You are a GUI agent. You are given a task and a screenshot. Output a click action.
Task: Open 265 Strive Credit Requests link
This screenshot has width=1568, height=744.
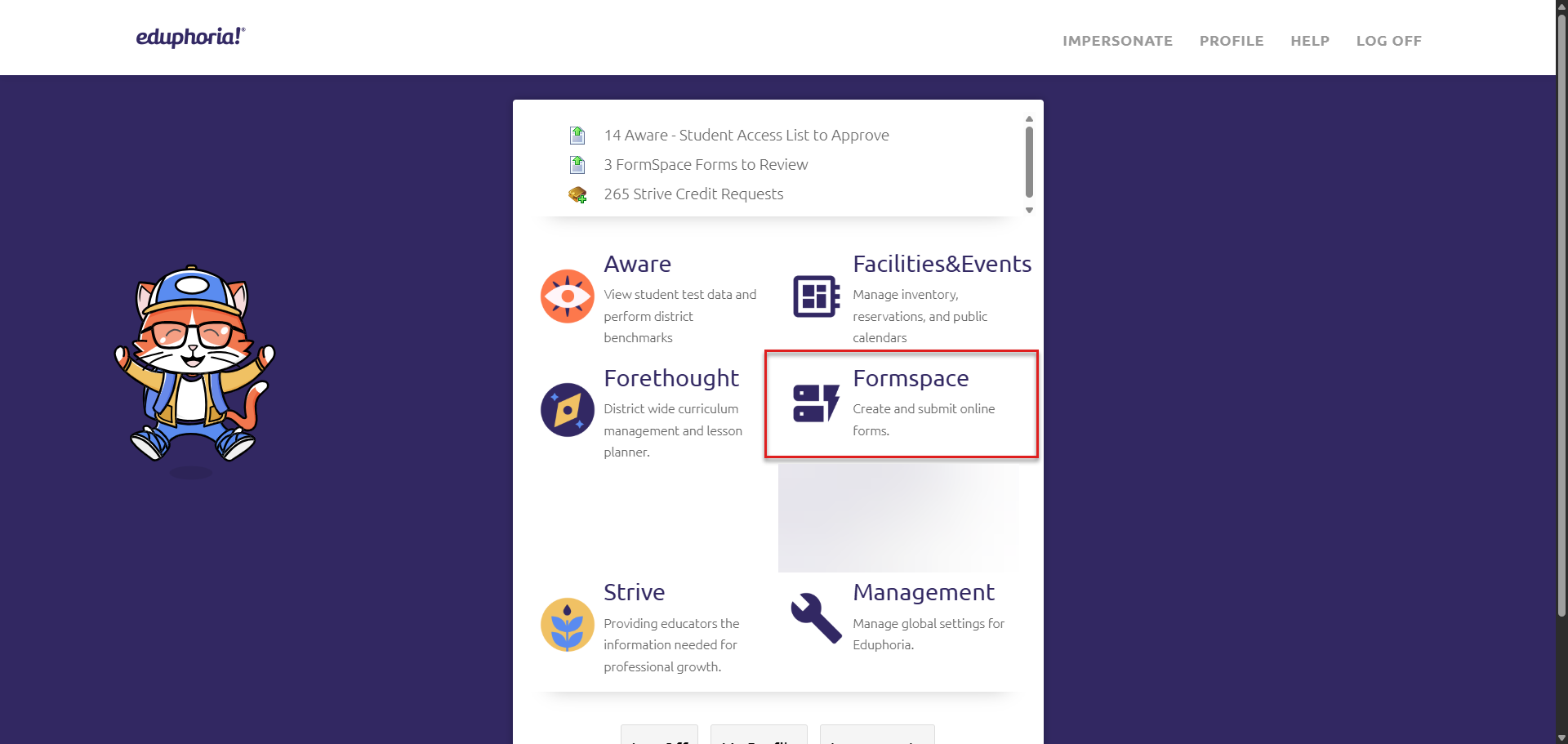pyautogui.click(x=693, y=194)
